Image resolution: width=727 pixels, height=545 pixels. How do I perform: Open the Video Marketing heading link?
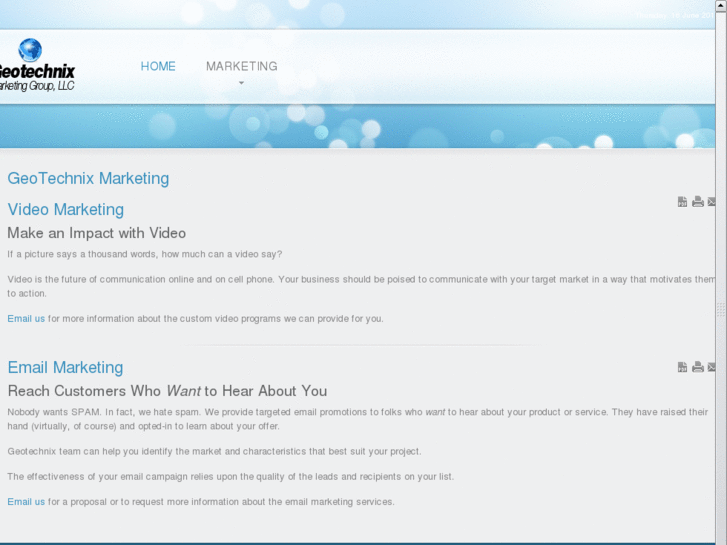coord(66,210)
